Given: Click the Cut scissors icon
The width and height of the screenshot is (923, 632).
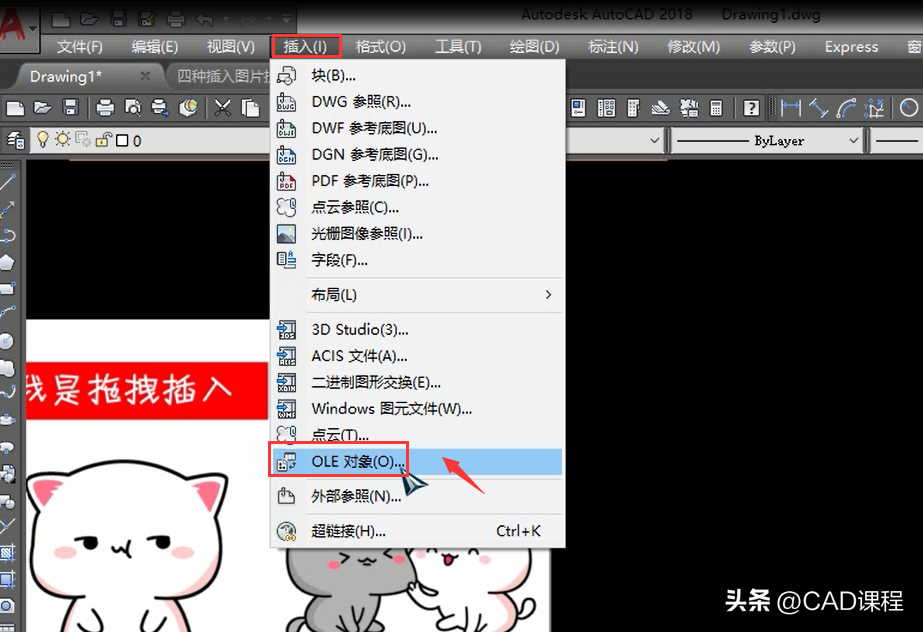Looking at the screenshot, I should point(223,108).
